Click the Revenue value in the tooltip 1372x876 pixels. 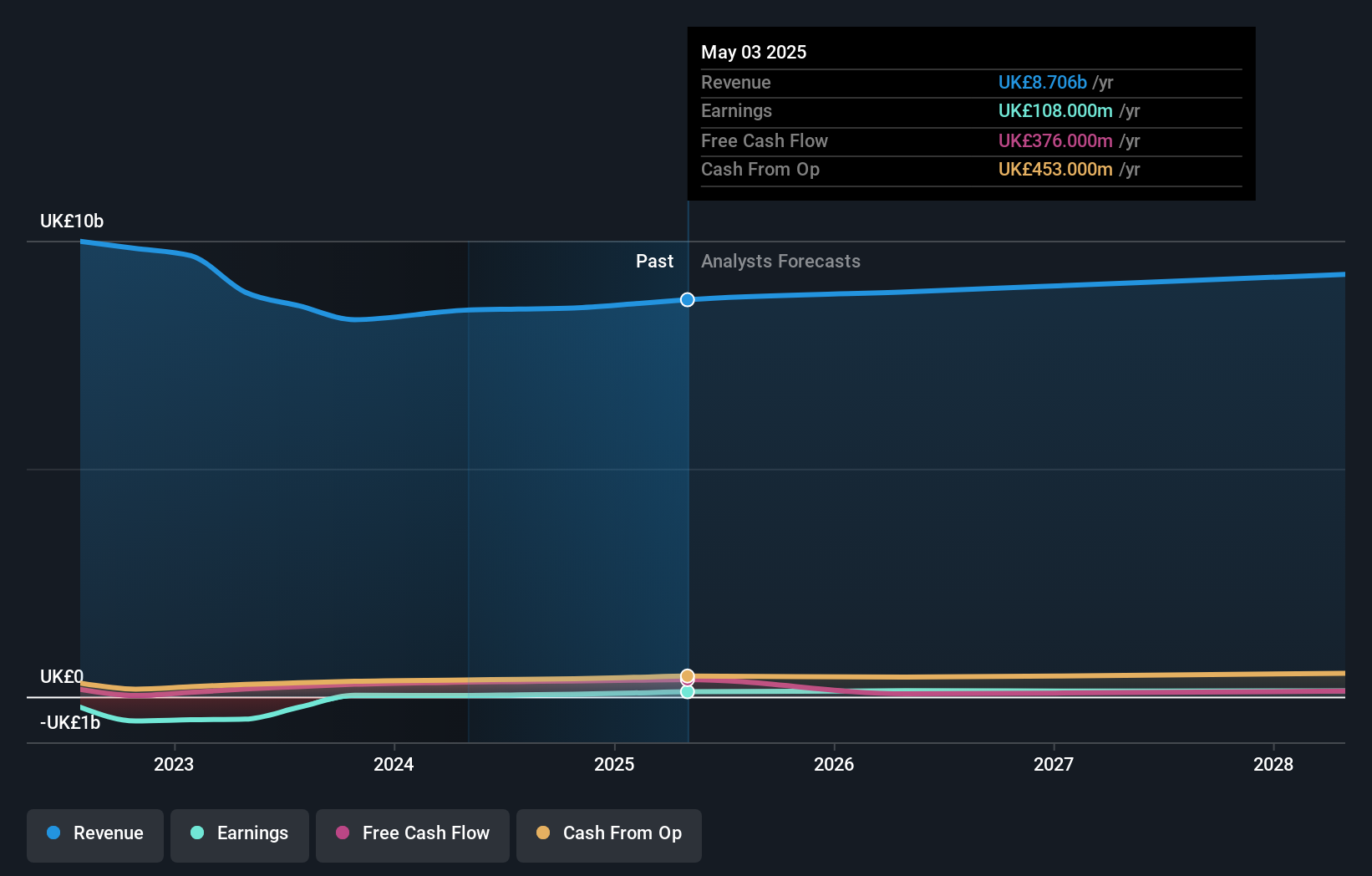tap(1042, 82)
